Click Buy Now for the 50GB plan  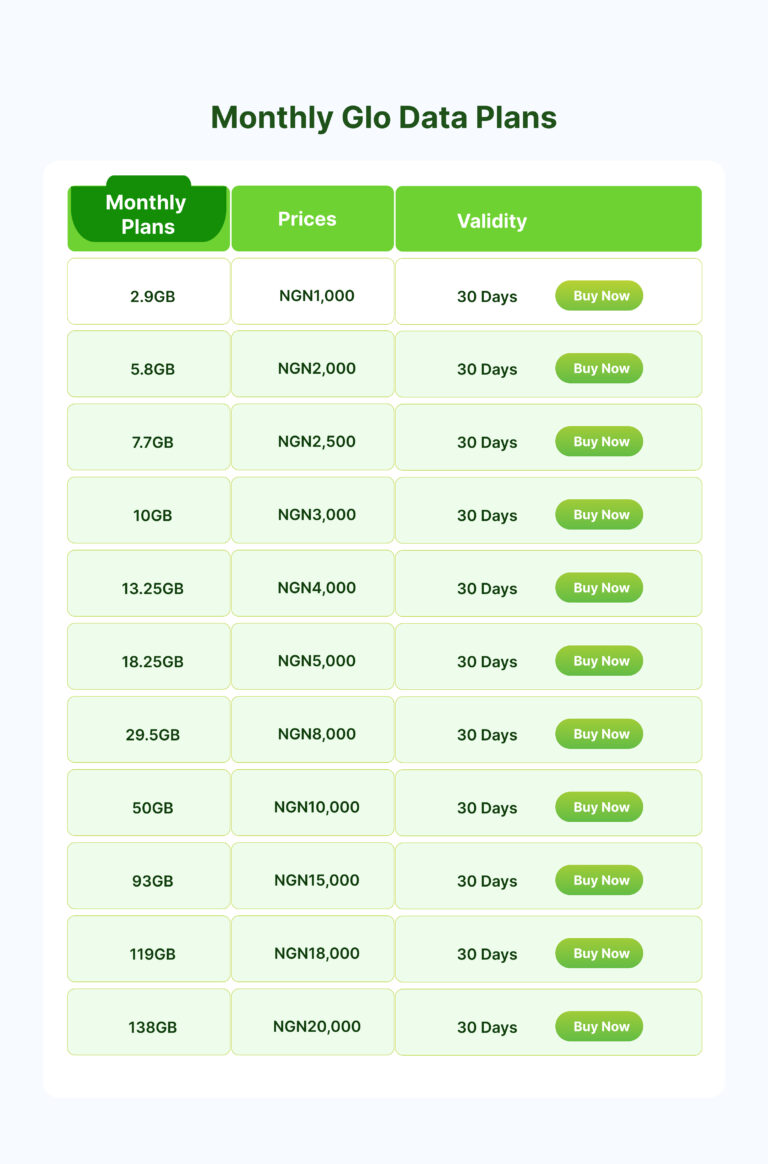(599, 807)
